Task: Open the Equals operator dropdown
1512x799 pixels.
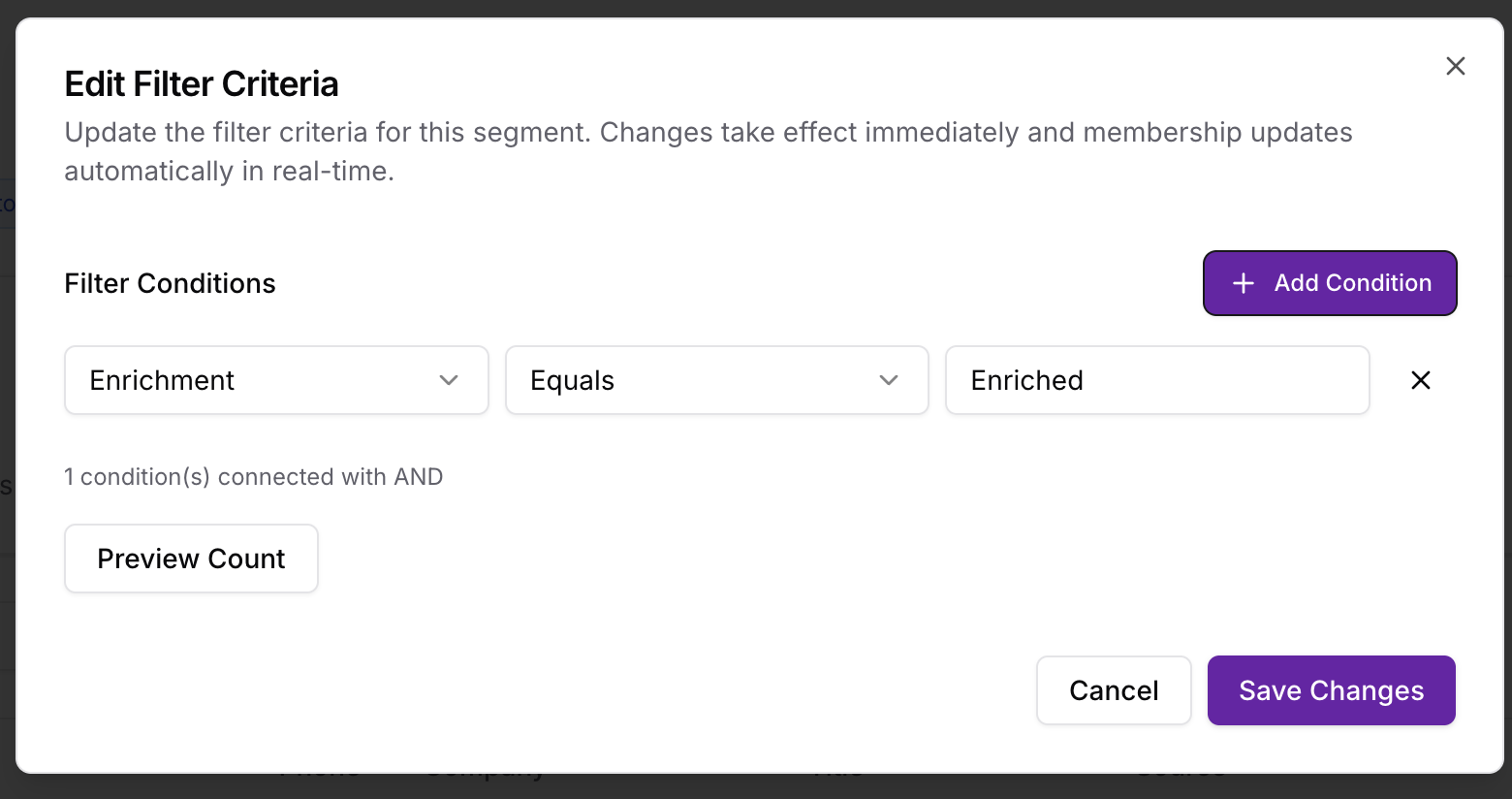Action: click(716, 380)
